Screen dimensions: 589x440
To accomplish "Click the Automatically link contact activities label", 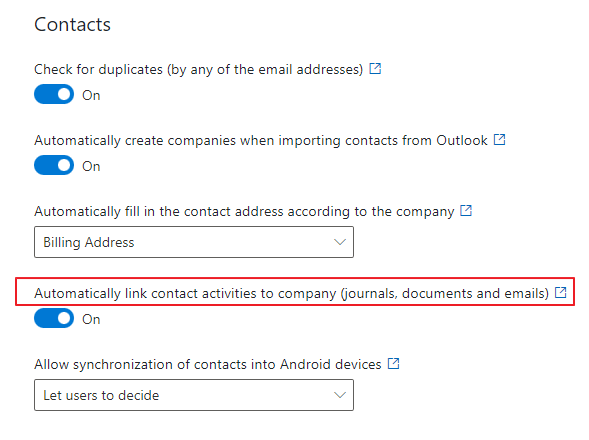I will pyautogui.click(x=291, y=293).
